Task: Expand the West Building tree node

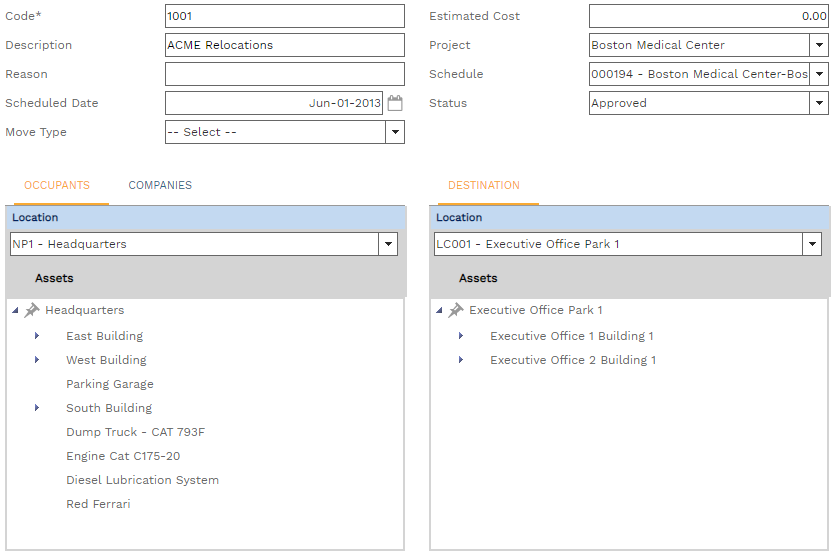Action: [x=37, y=360]
